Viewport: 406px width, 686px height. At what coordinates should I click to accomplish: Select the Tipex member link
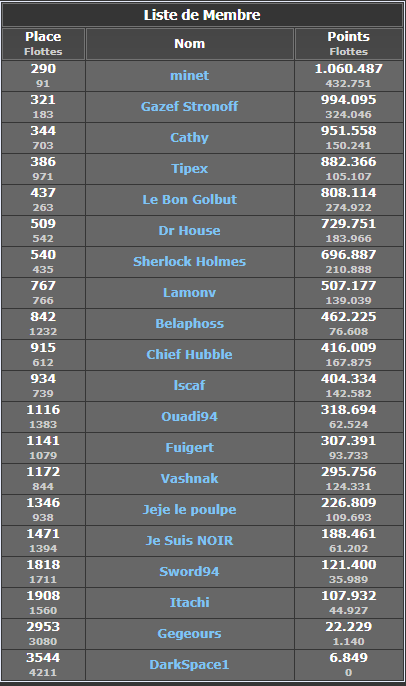click(x=189, y=169)
